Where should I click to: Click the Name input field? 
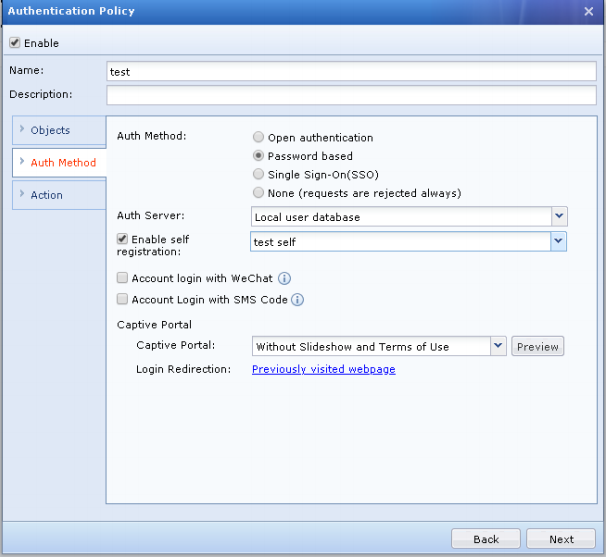pos(352,71)
